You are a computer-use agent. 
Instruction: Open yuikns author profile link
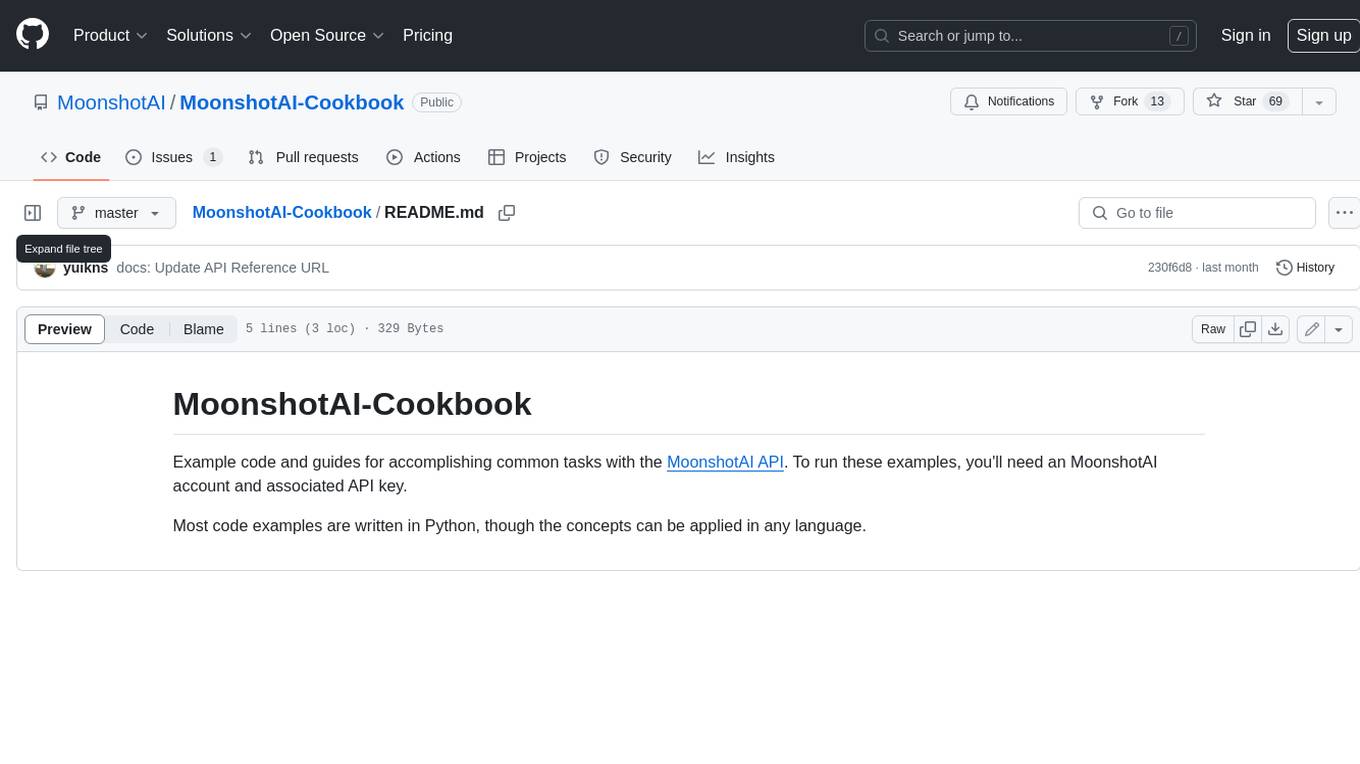click(x=85, y=268)
